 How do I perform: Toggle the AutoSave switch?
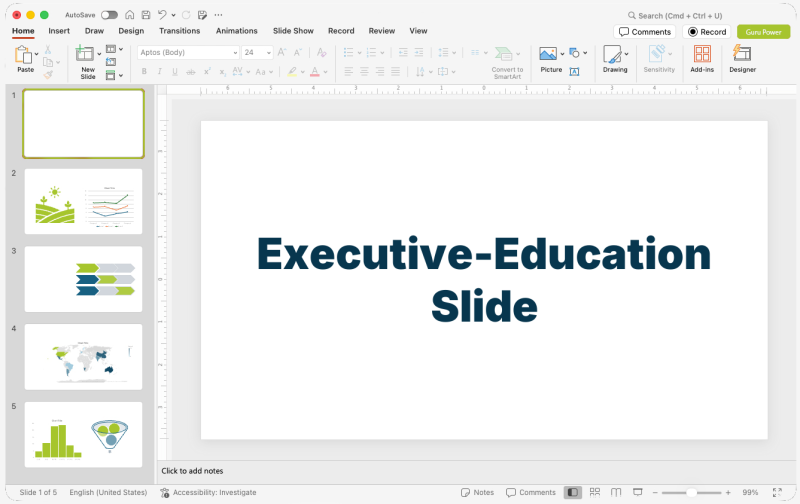coord(109,15)
